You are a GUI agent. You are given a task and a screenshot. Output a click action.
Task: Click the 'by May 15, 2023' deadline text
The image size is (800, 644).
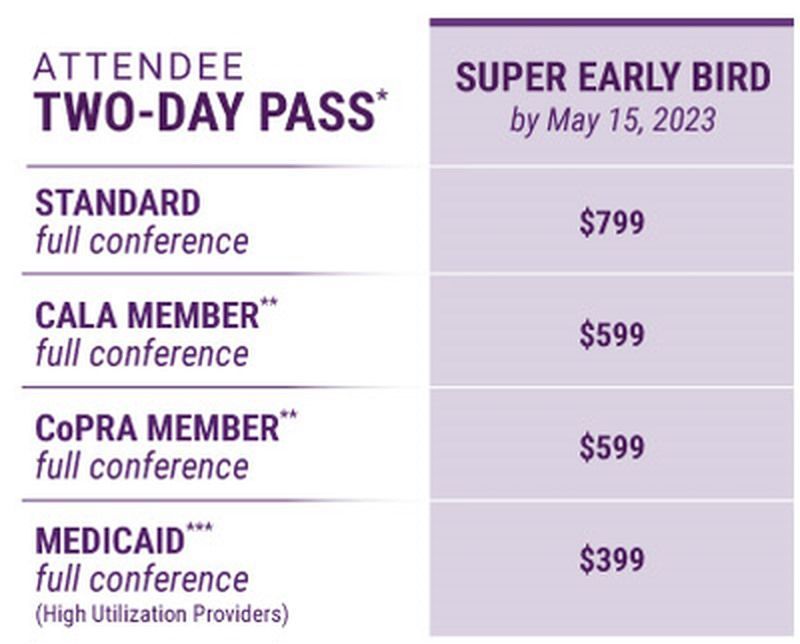click(613, 120)
